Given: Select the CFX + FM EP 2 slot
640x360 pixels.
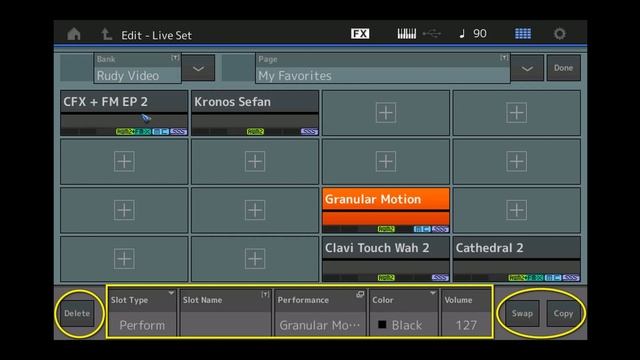Looking at the screenshot, I should [124, 113].
